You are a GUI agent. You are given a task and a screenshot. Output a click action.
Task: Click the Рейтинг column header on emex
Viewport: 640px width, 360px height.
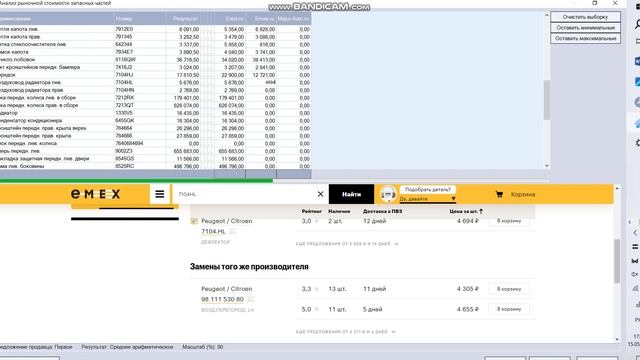(312, 211)
